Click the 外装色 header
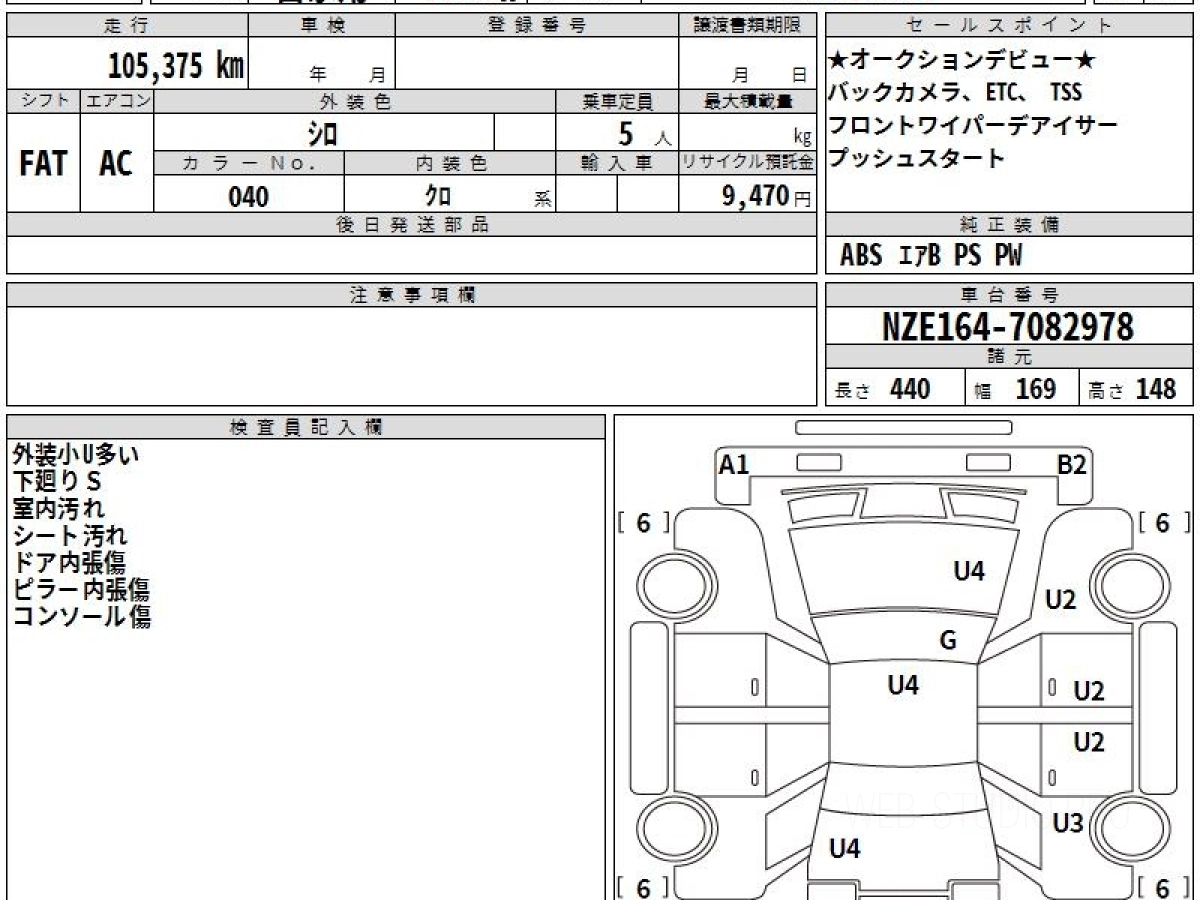 coord(355,101)
